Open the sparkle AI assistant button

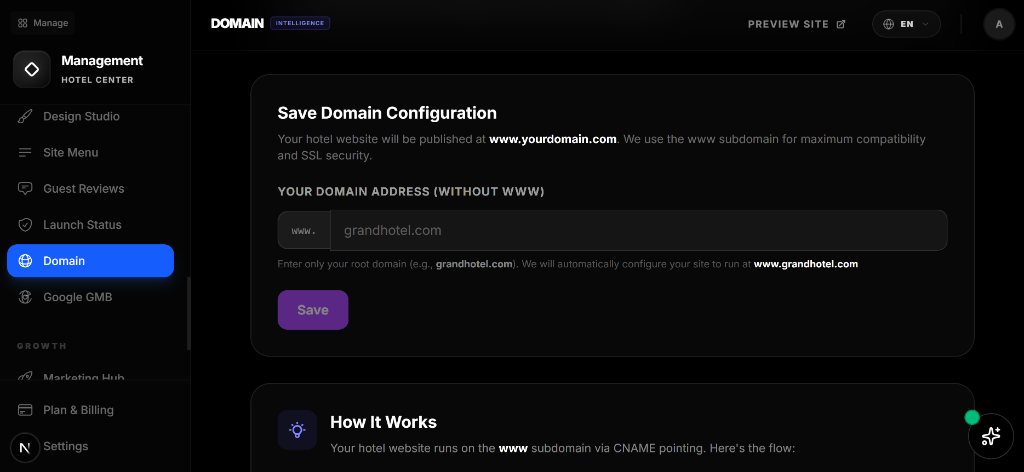(x=991, y=436)
